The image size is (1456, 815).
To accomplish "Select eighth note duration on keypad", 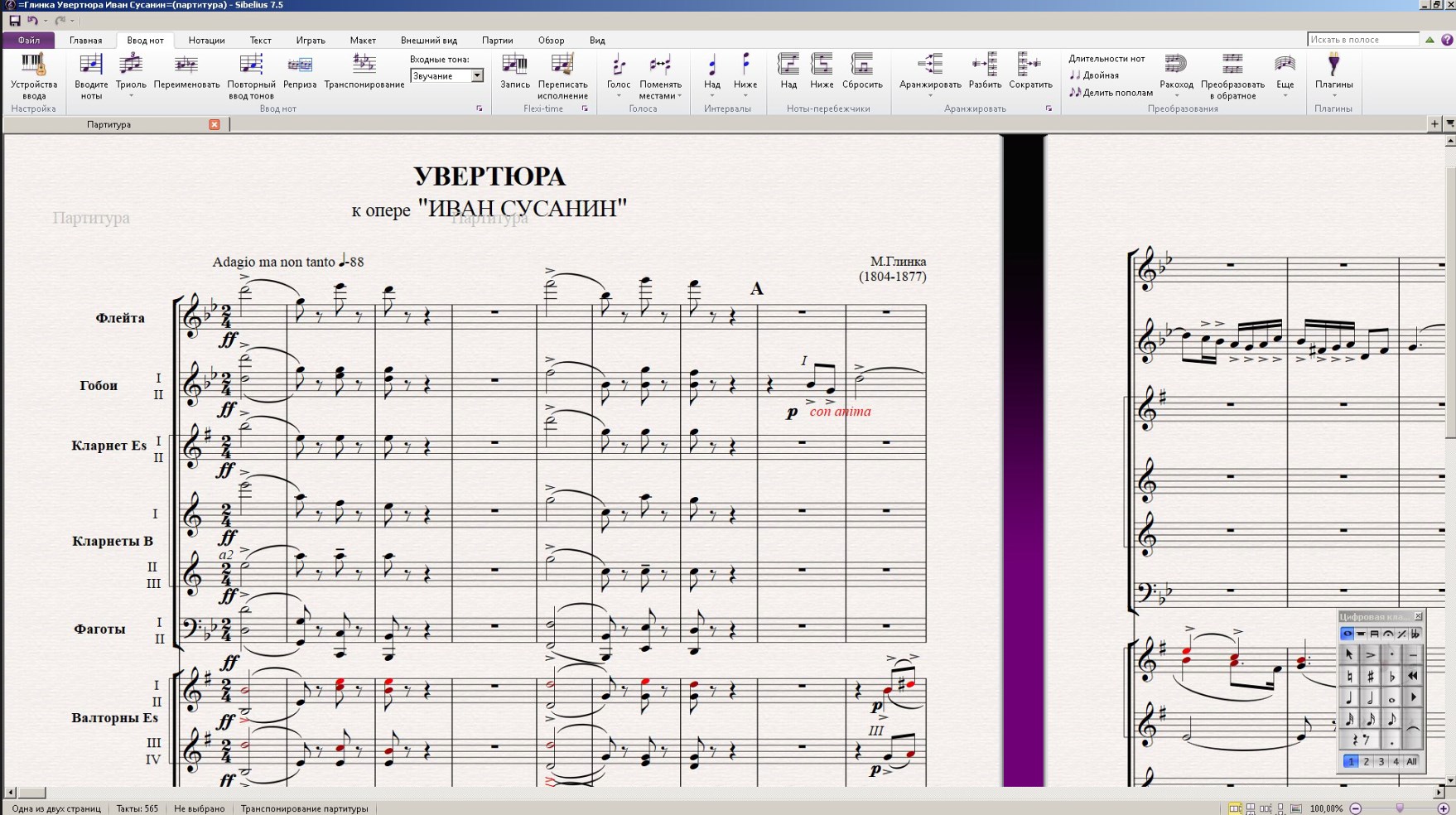I will point(1392,719).
